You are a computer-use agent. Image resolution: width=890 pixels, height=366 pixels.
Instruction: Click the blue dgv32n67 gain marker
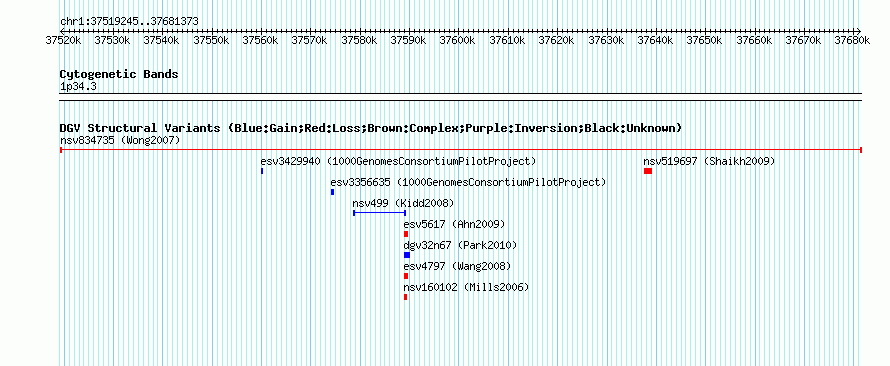pos(406,255)
